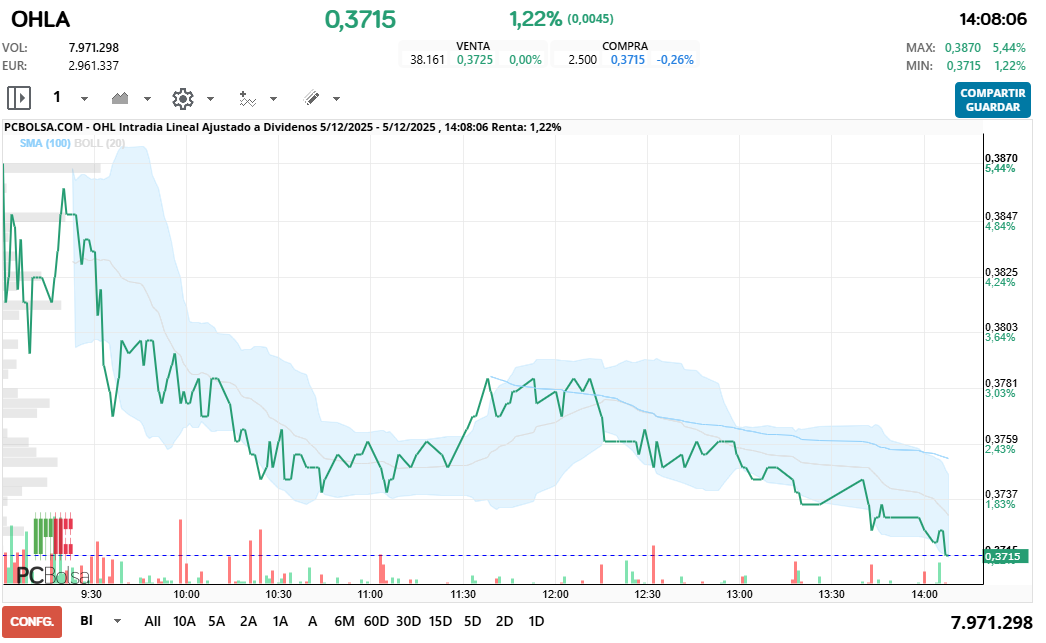Screen dimensions: 1046x643
Task: Select the 1D time range
Action: tap(536, 621)
